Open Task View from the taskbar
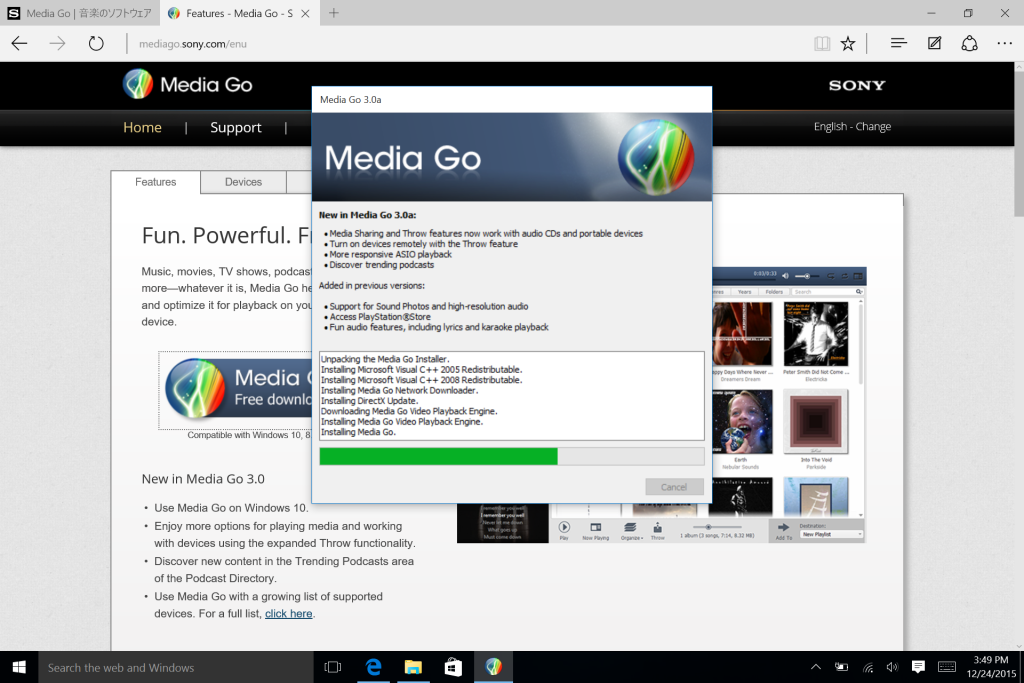The height and width of the screenshot is (683, 1024). pos(333,667)
